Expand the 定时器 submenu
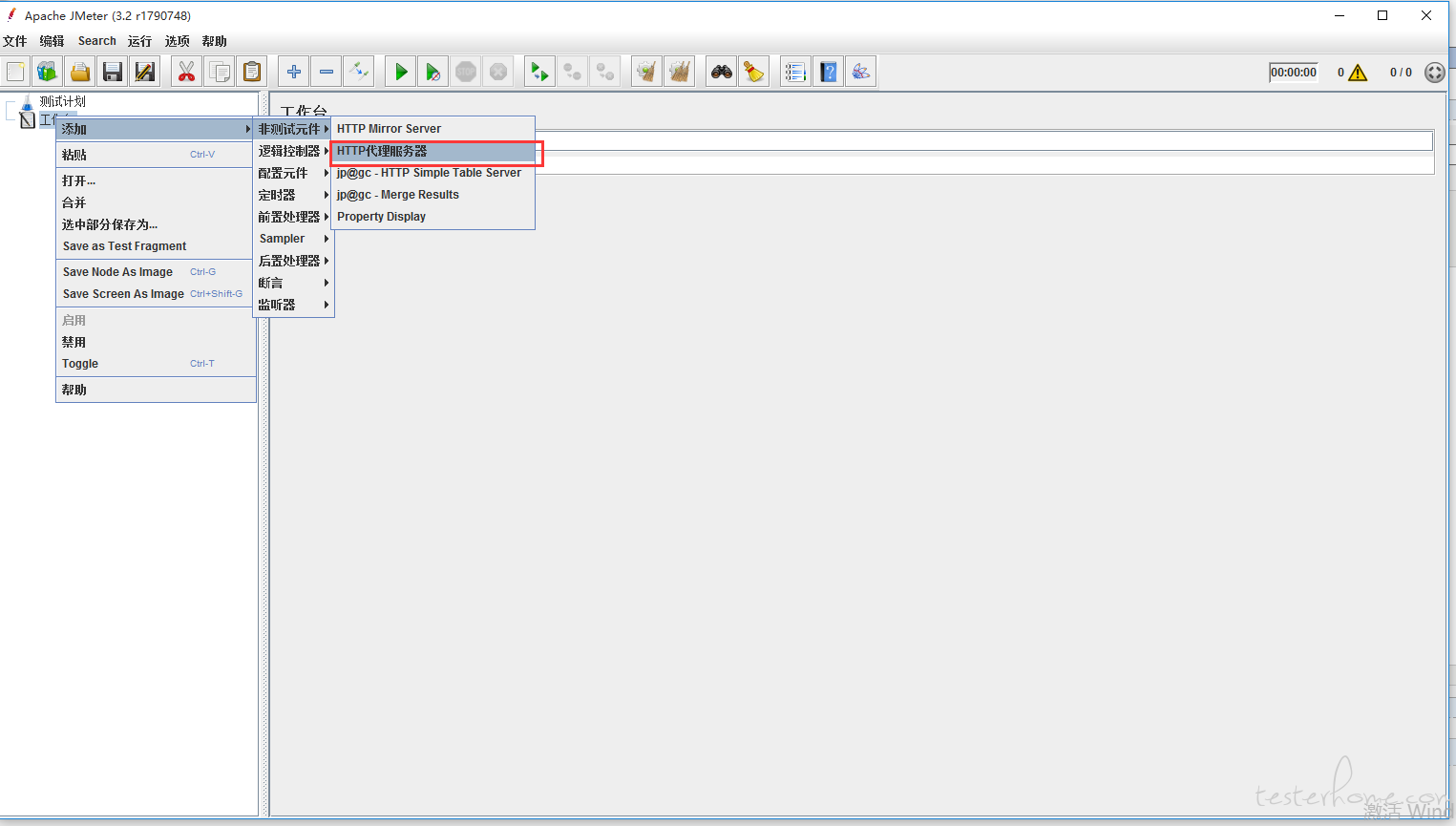This screenshot has width=1456, height=826. pos(293,195)
